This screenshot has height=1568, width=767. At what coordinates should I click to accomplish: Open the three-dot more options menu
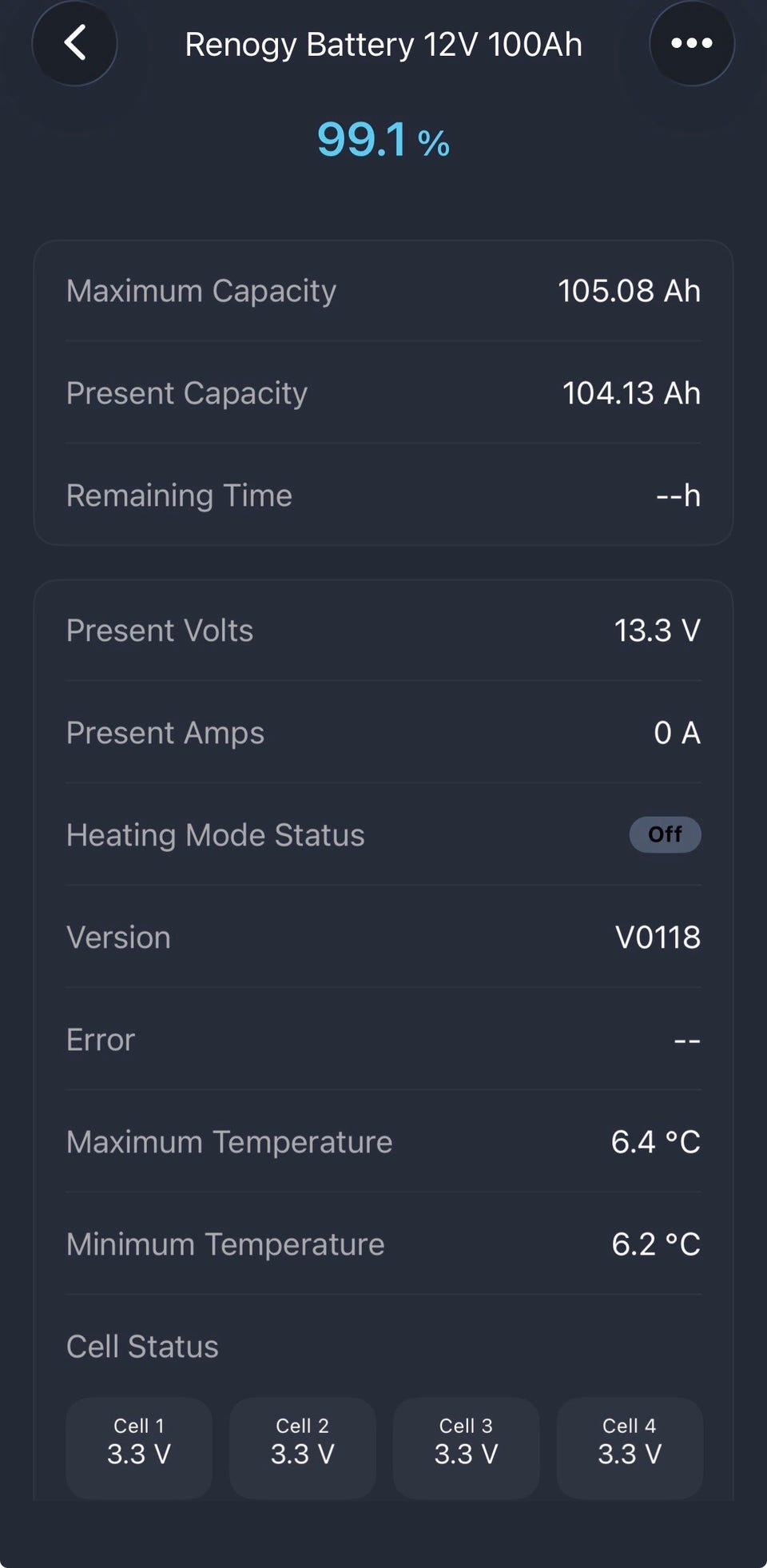(691, 43)
